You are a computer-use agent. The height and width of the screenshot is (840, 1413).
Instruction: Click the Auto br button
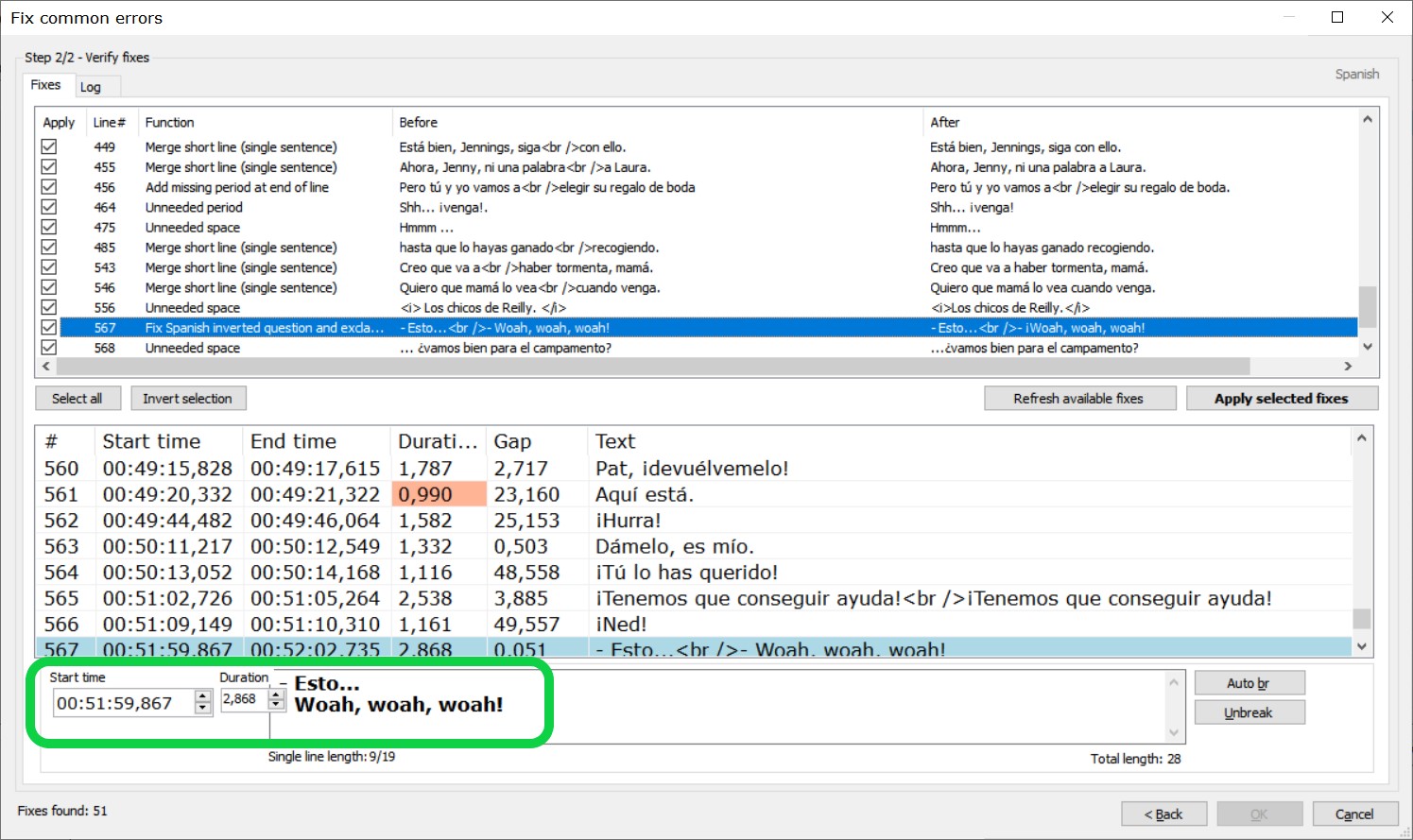point(1249,682)
